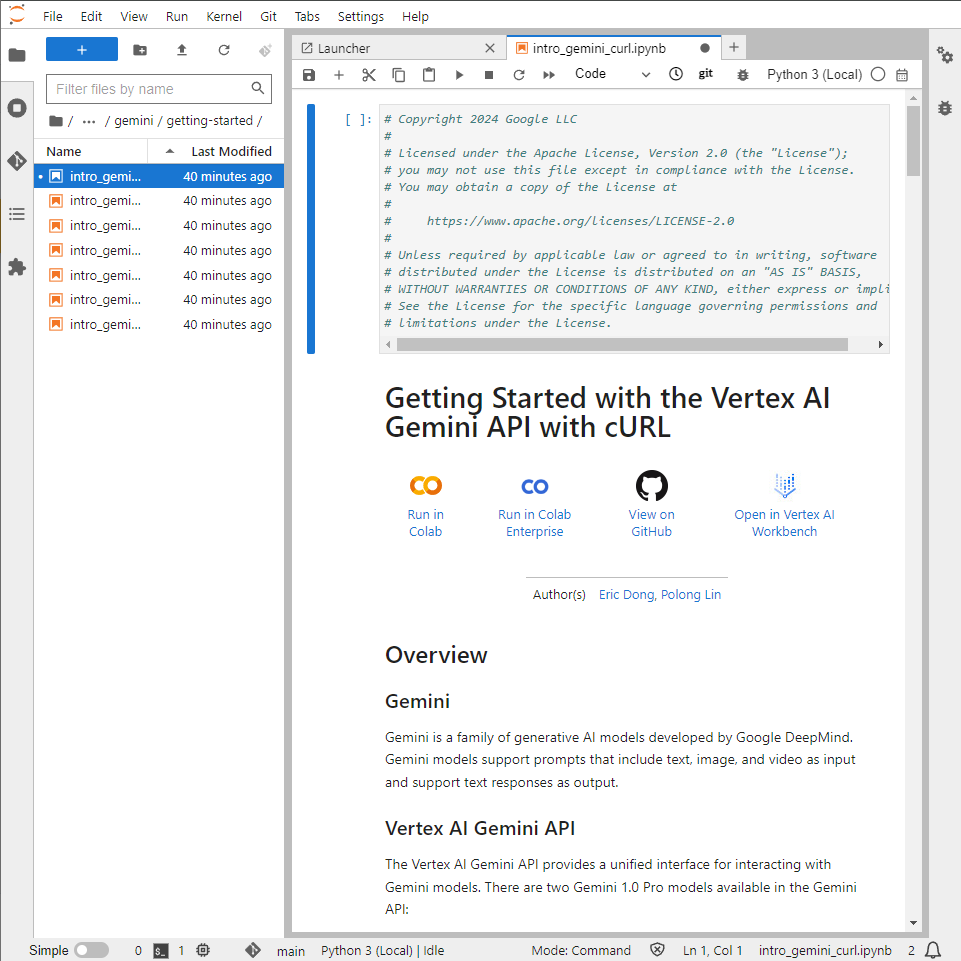
Task: Go to the root folder breadcrumb icon
Action: (x=56, y=121)
